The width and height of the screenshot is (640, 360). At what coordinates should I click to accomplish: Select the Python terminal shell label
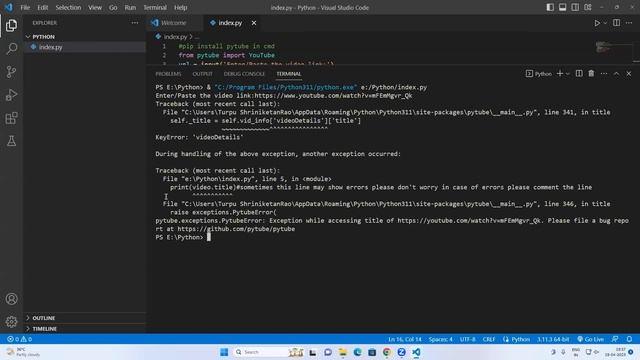click(x=539, y=73)
